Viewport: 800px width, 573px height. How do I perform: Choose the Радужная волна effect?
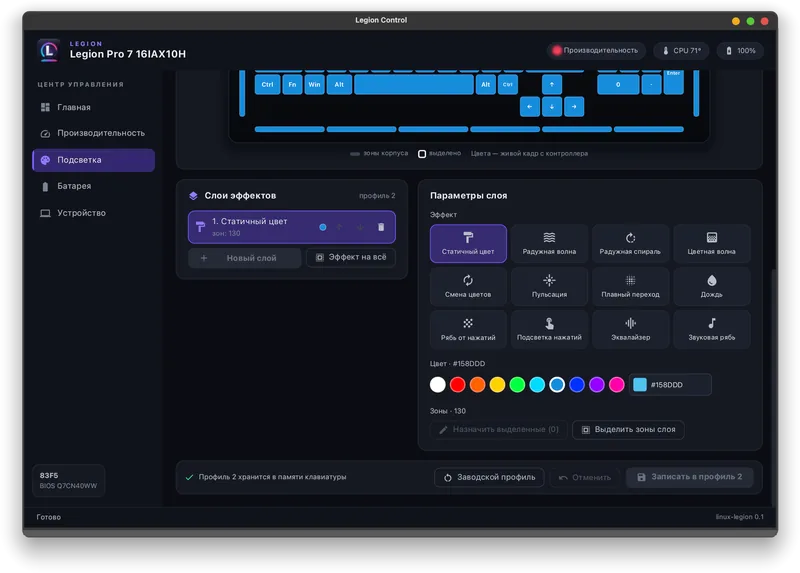coord(549,243)
